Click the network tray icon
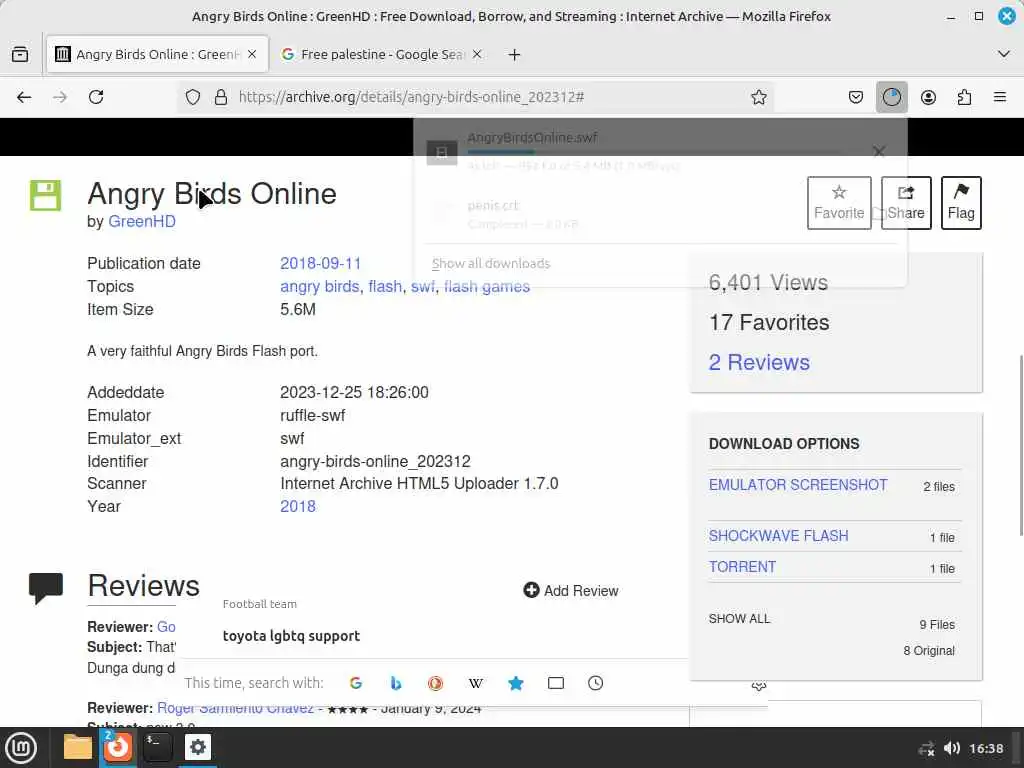The image size is (1024, 768). coord(926,748)
